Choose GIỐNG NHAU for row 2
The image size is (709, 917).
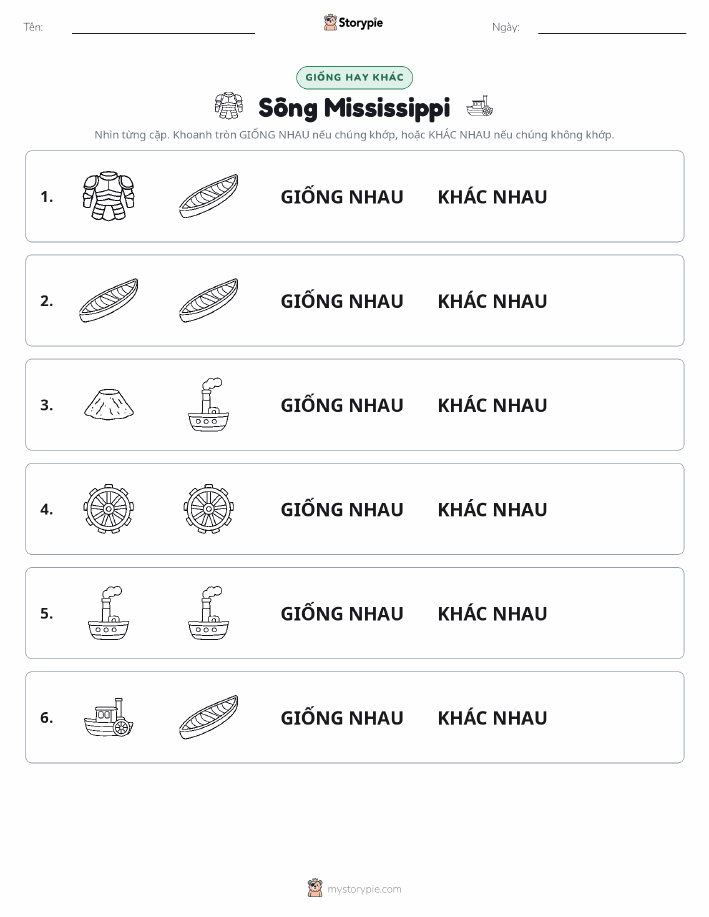point(342,301)
